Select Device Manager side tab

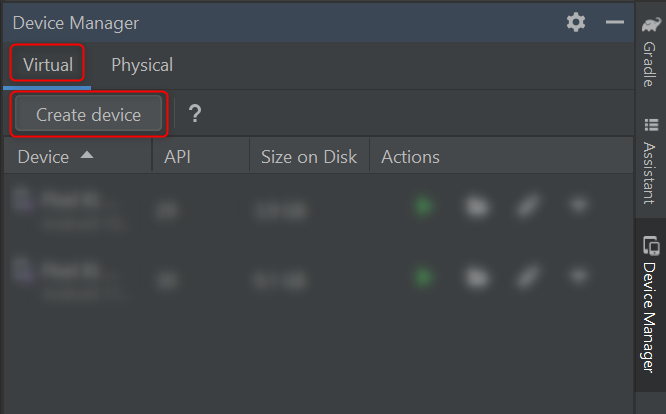click(x=650, y=304)
